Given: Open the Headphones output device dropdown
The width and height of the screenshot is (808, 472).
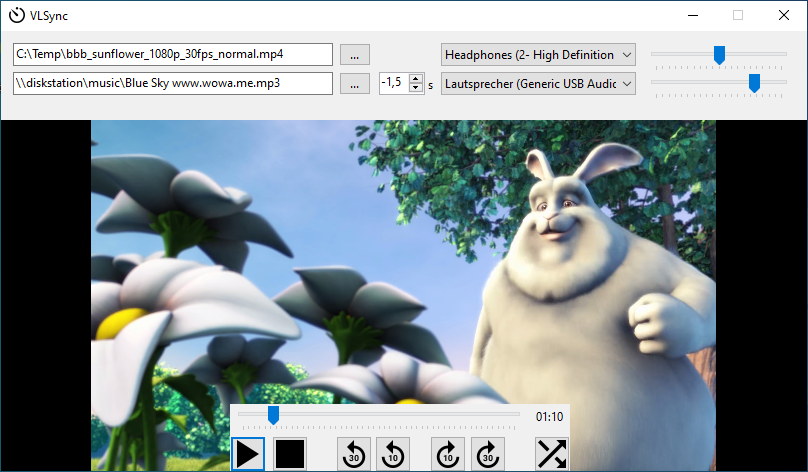Looking at the screenshot, I should tap(538, 55).
